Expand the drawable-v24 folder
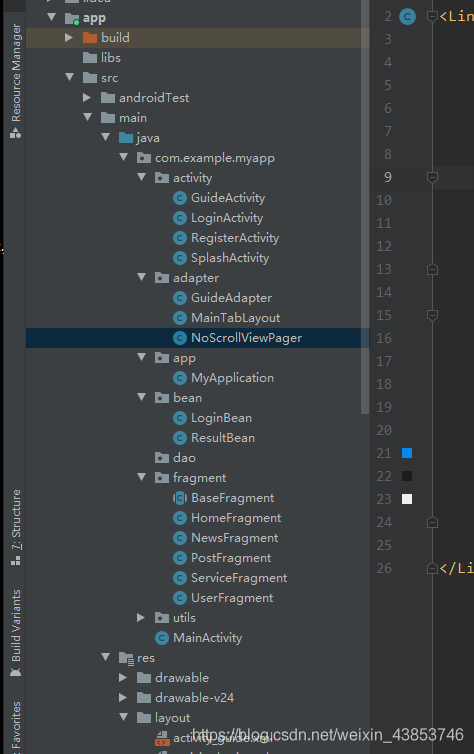474x754 pixels. click(x=123, y=697)
